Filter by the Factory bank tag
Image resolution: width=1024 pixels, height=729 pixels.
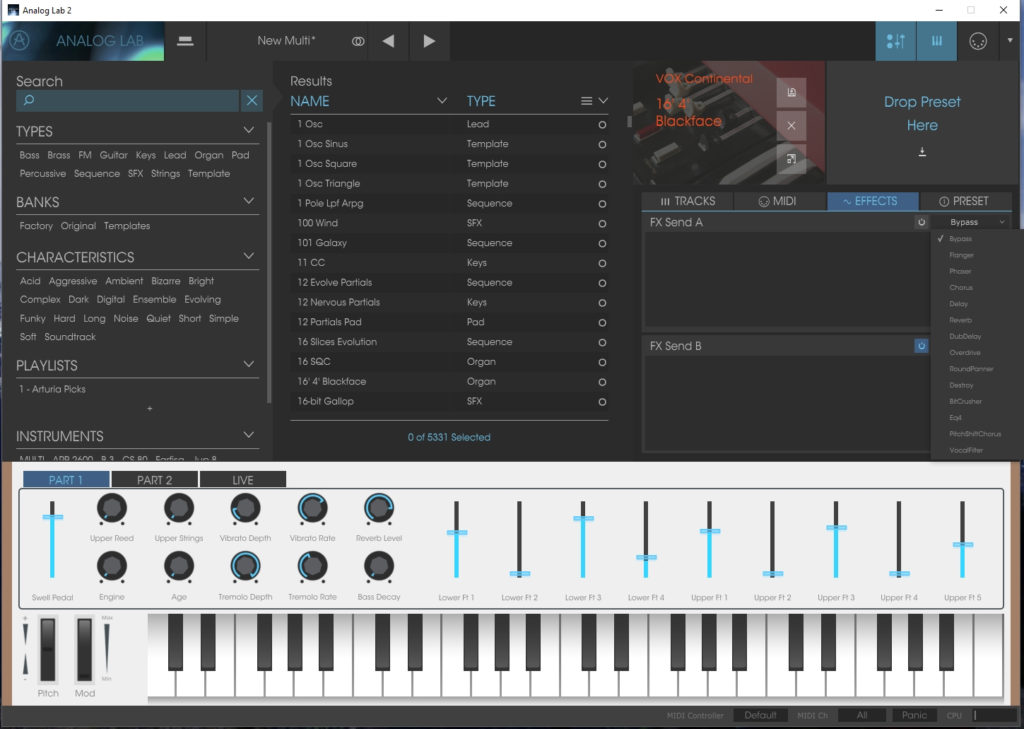click(36, 226)
